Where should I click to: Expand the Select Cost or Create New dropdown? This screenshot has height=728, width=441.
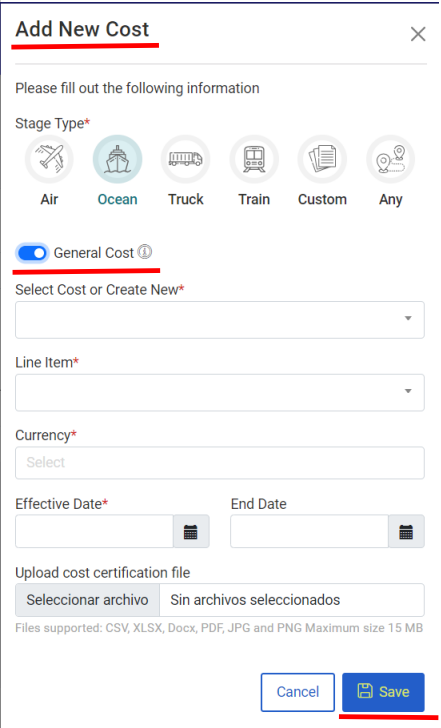220,320
